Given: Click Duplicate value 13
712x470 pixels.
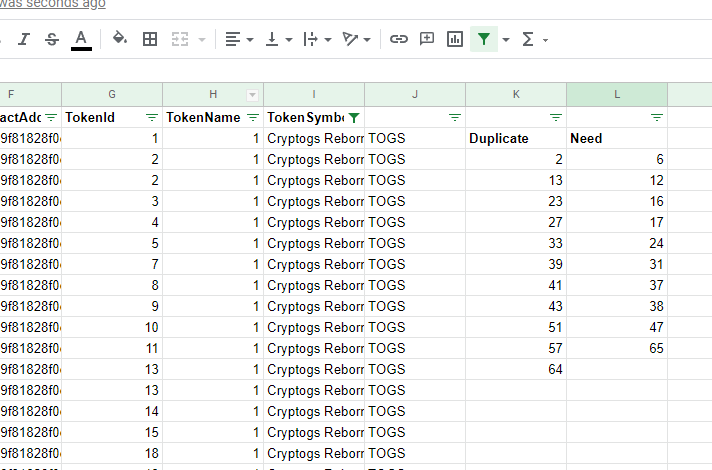Looking at the screenshot, I should pos(516,180).
